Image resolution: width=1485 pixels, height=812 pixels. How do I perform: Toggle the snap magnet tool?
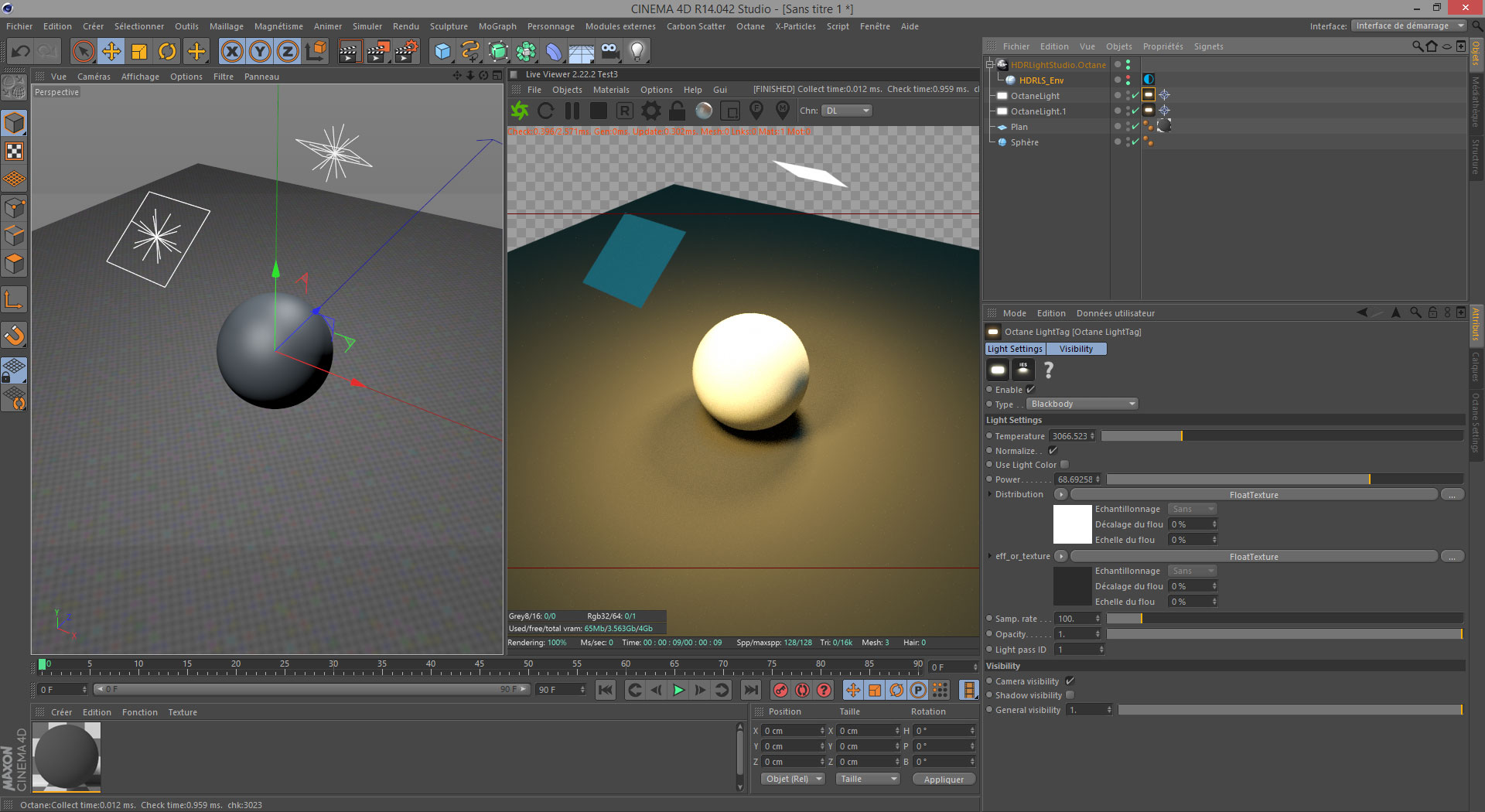[x=15, y=335]
